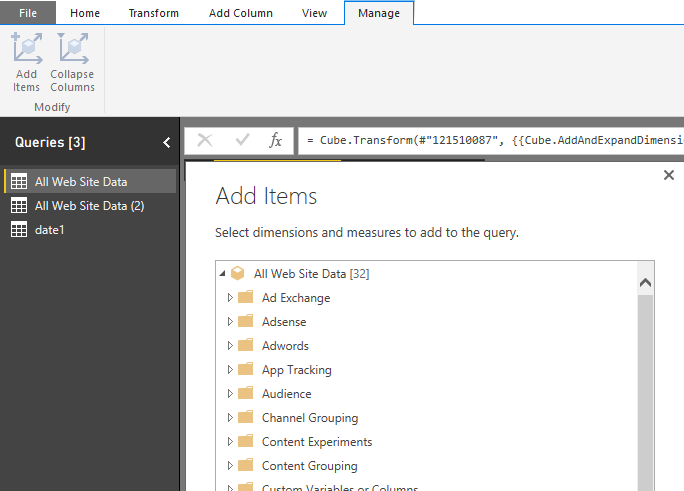
Task: Click the fx function icon
Action: point(276,140)
